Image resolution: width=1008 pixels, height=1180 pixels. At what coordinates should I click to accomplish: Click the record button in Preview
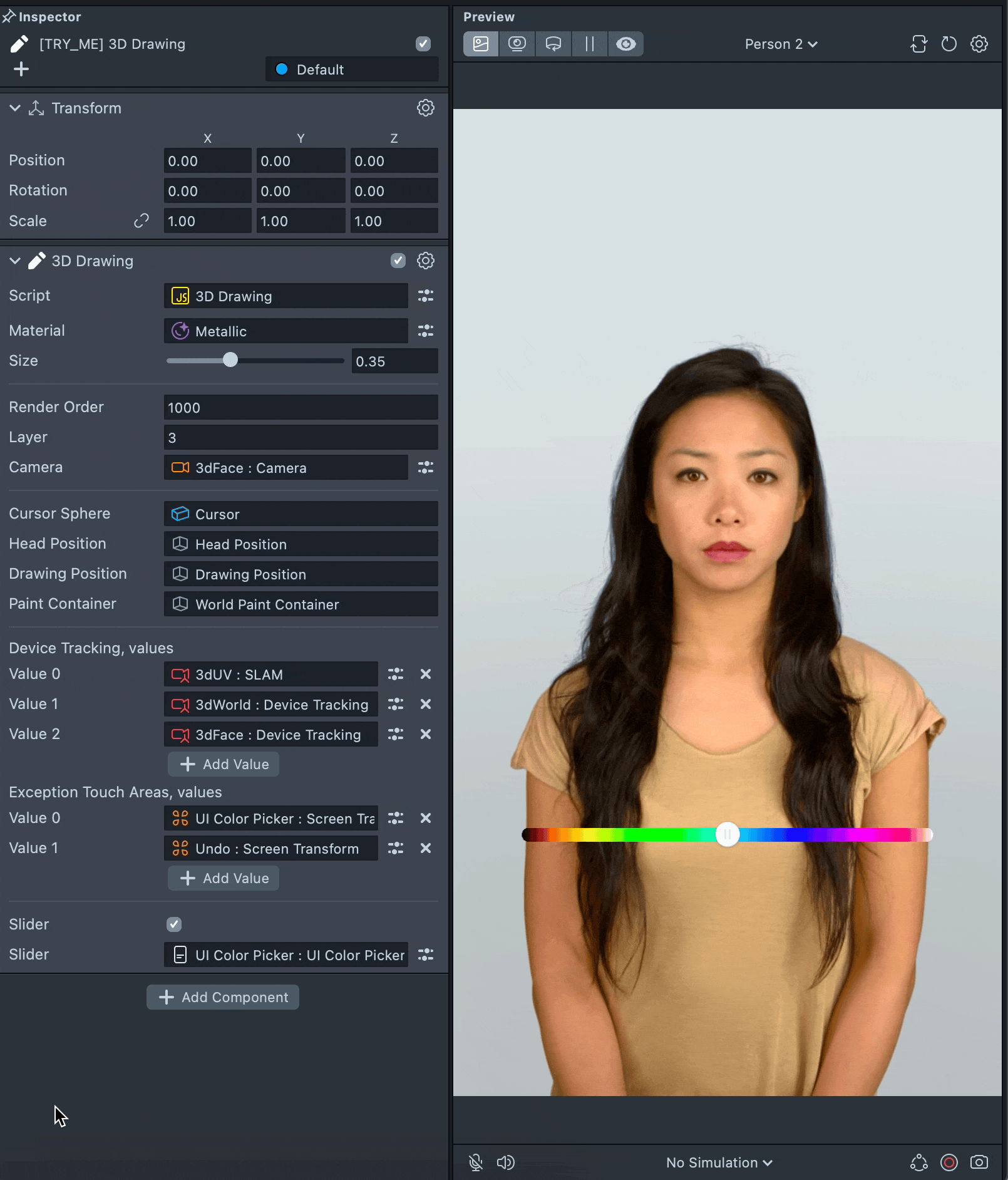[949, 1162]
